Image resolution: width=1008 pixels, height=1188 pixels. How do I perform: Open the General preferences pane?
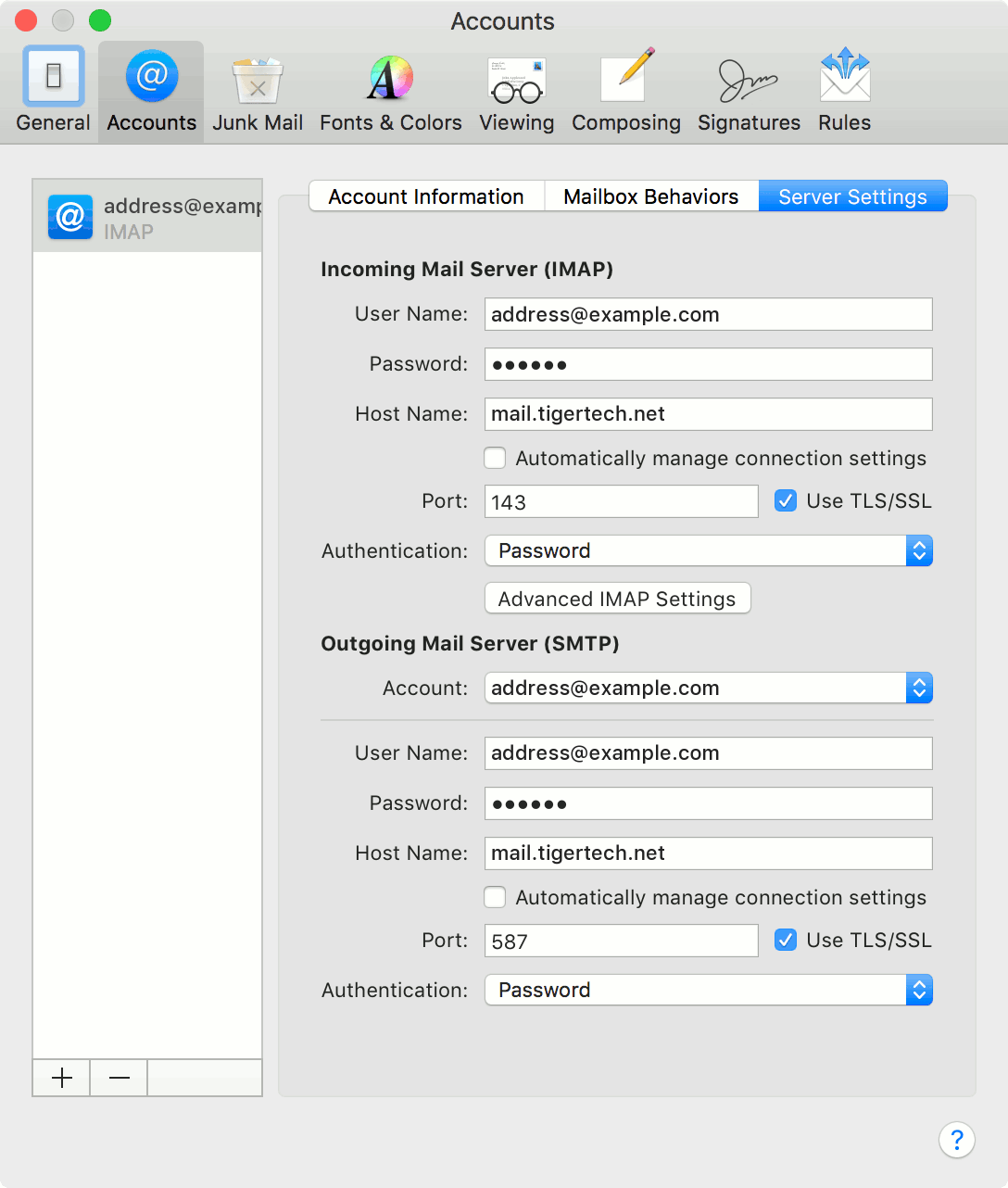click(x=52, y=88)
